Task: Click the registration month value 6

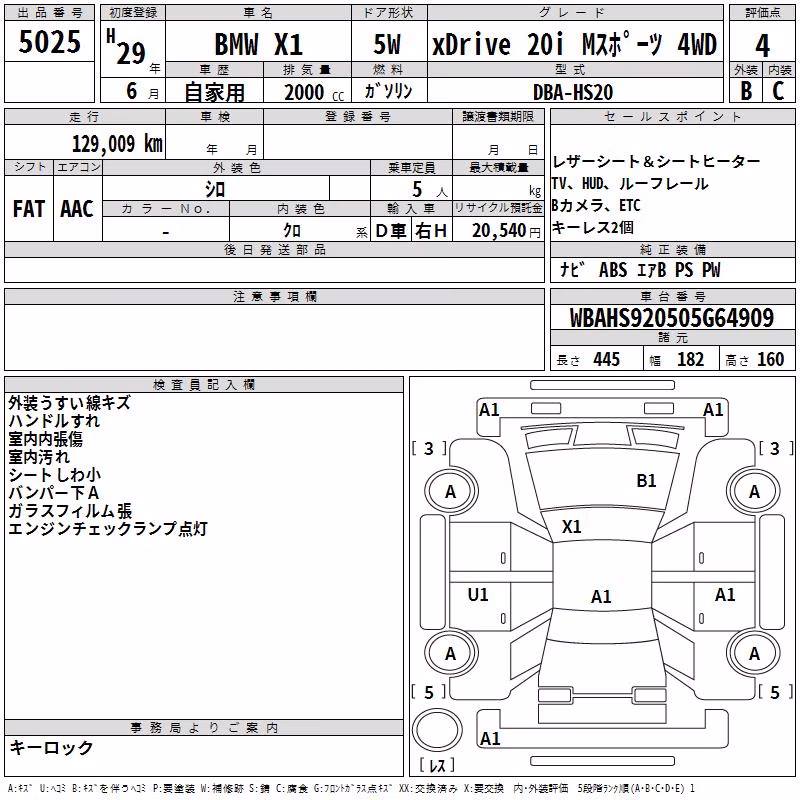Action: (x=132, y=91)
